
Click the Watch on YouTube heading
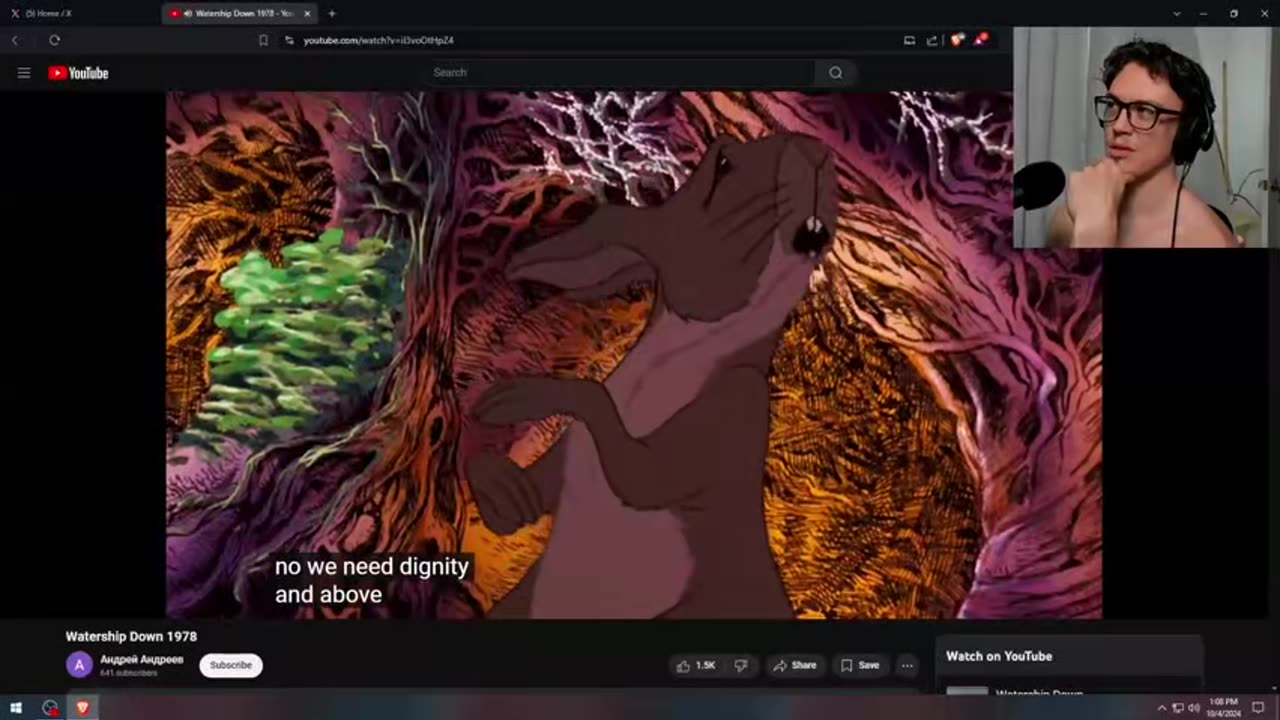999,656
